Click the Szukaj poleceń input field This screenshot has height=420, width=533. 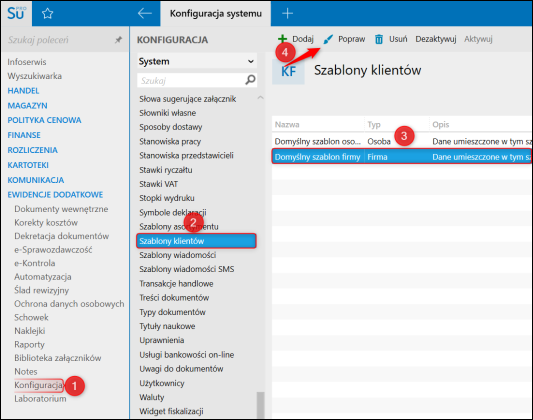coord(59,40)
